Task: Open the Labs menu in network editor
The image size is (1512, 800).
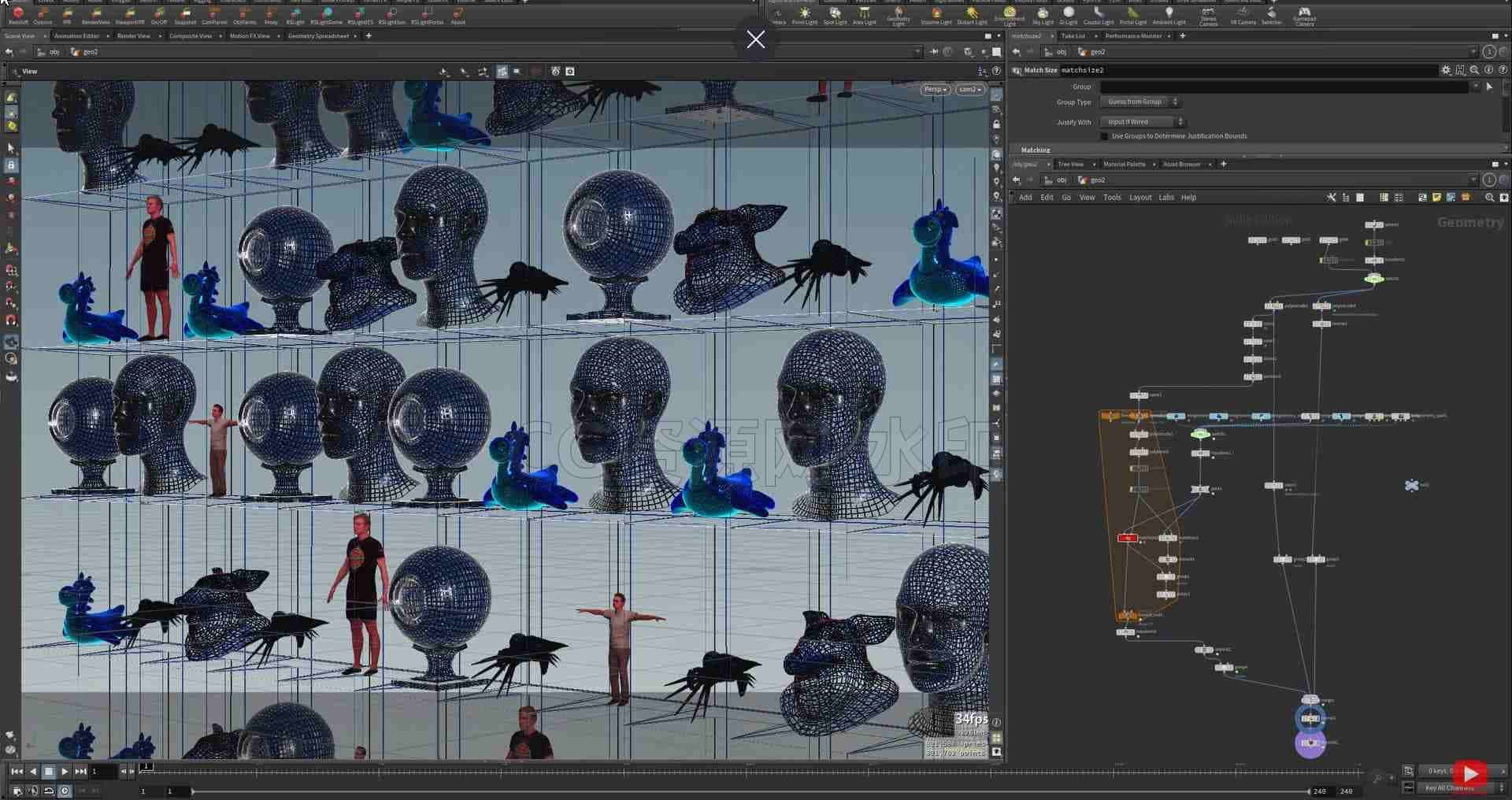Action: tap(1166, 198)
